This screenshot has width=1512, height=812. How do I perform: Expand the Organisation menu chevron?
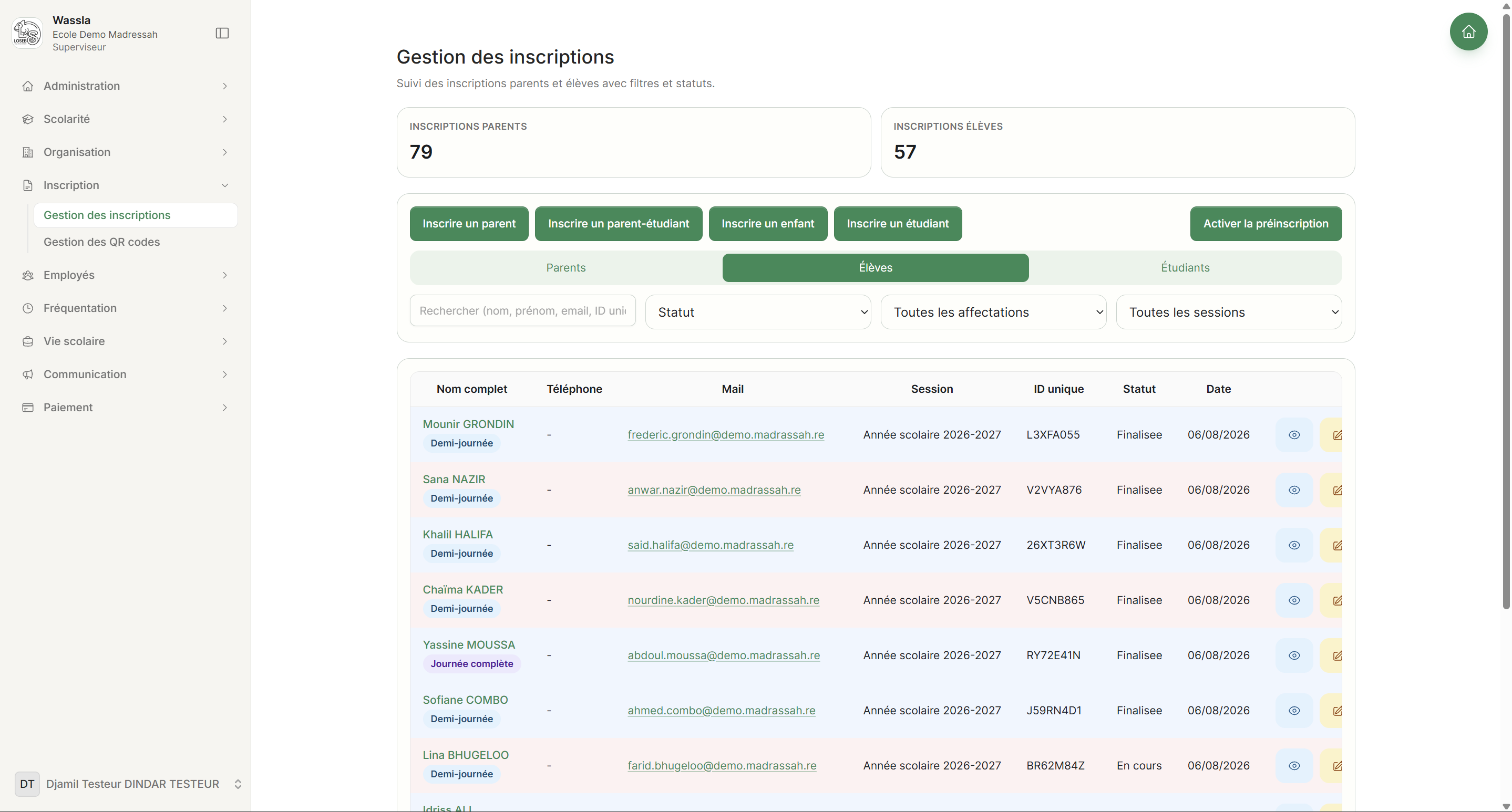point(225,152)
